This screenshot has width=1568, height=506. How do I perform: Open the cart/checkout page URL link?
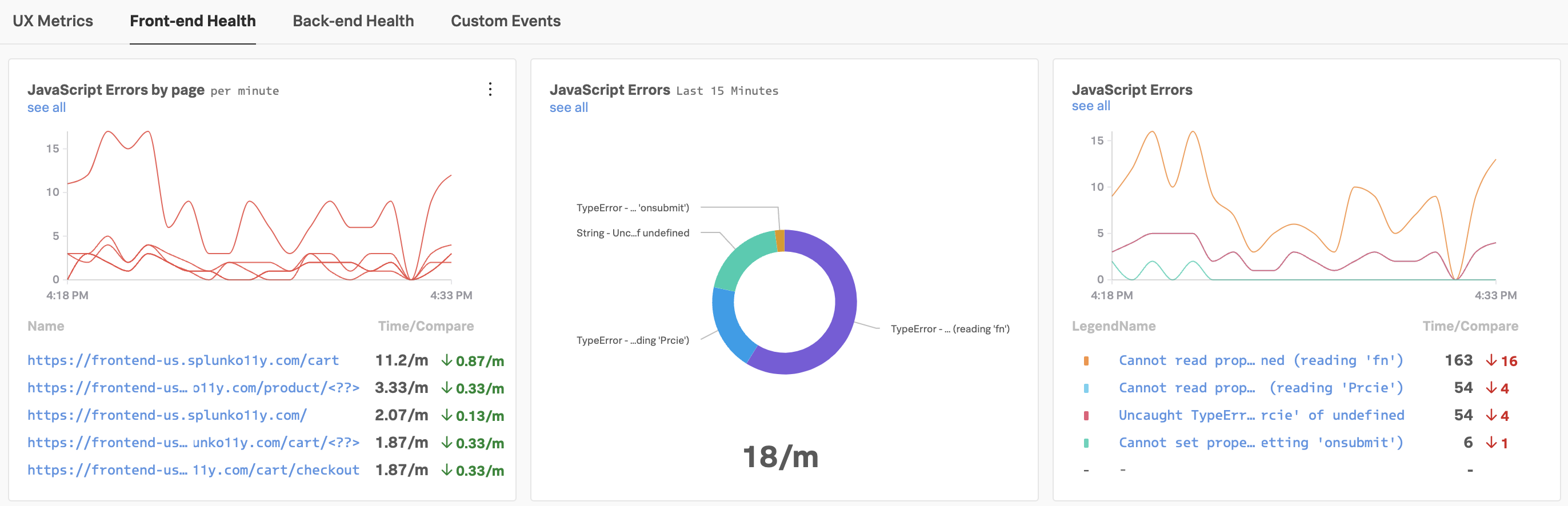(x=193, y=469)
